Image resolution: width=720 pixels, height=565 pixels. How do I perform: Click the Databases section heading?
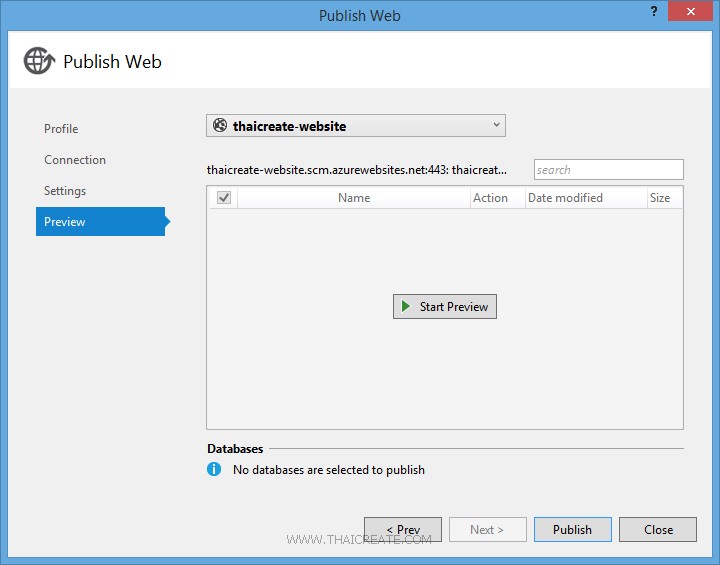[235, 448]
